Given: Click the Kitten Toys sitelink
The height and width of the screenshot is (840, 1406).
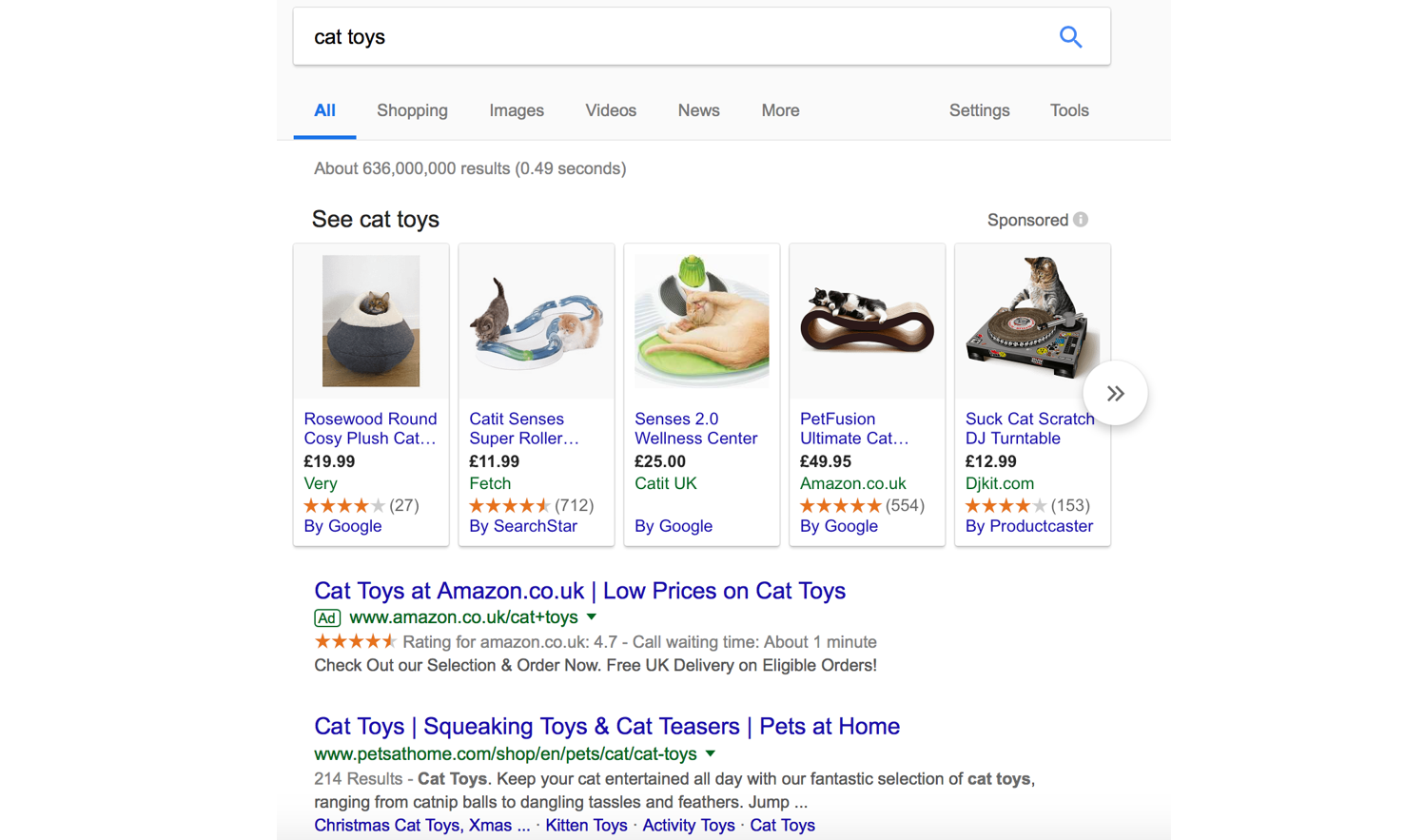Looking at the screenshot, I should pyautogui.click(x=586, y=826).
